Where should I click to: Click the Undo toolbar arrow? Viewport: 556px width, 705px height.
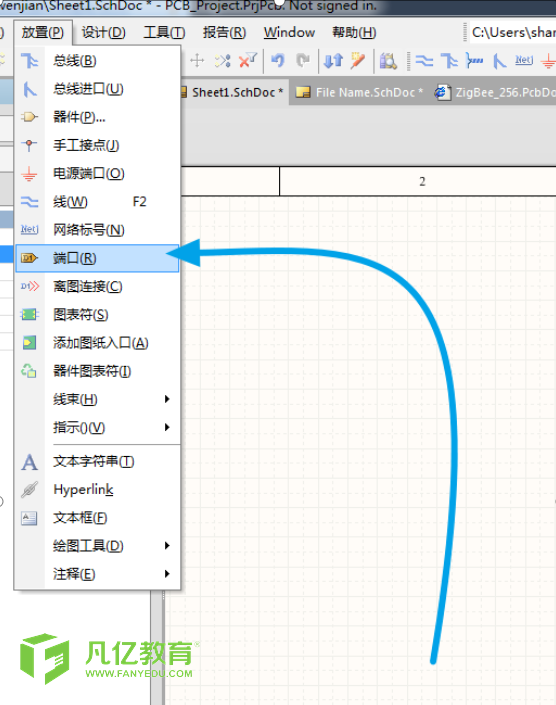(278, 60)
